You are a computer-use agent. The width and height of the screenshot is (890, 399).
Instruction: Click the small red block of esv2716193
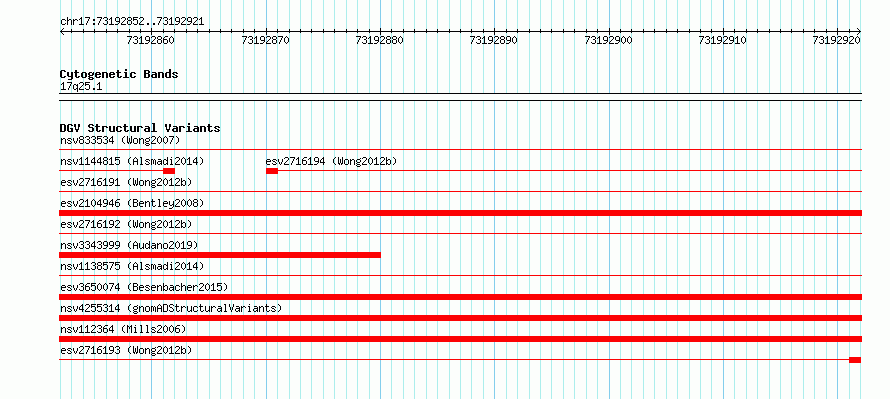click(855, 360)
